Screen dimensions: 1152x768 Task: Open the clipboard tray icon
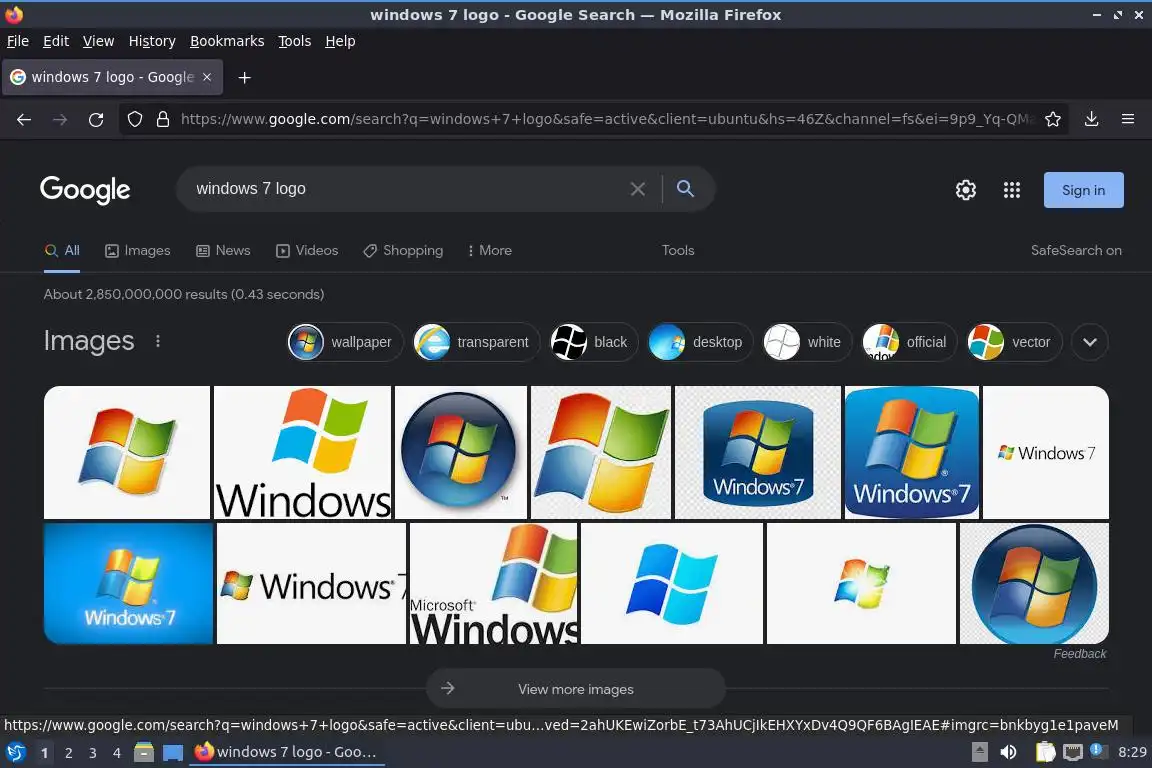click(1045, 752)
